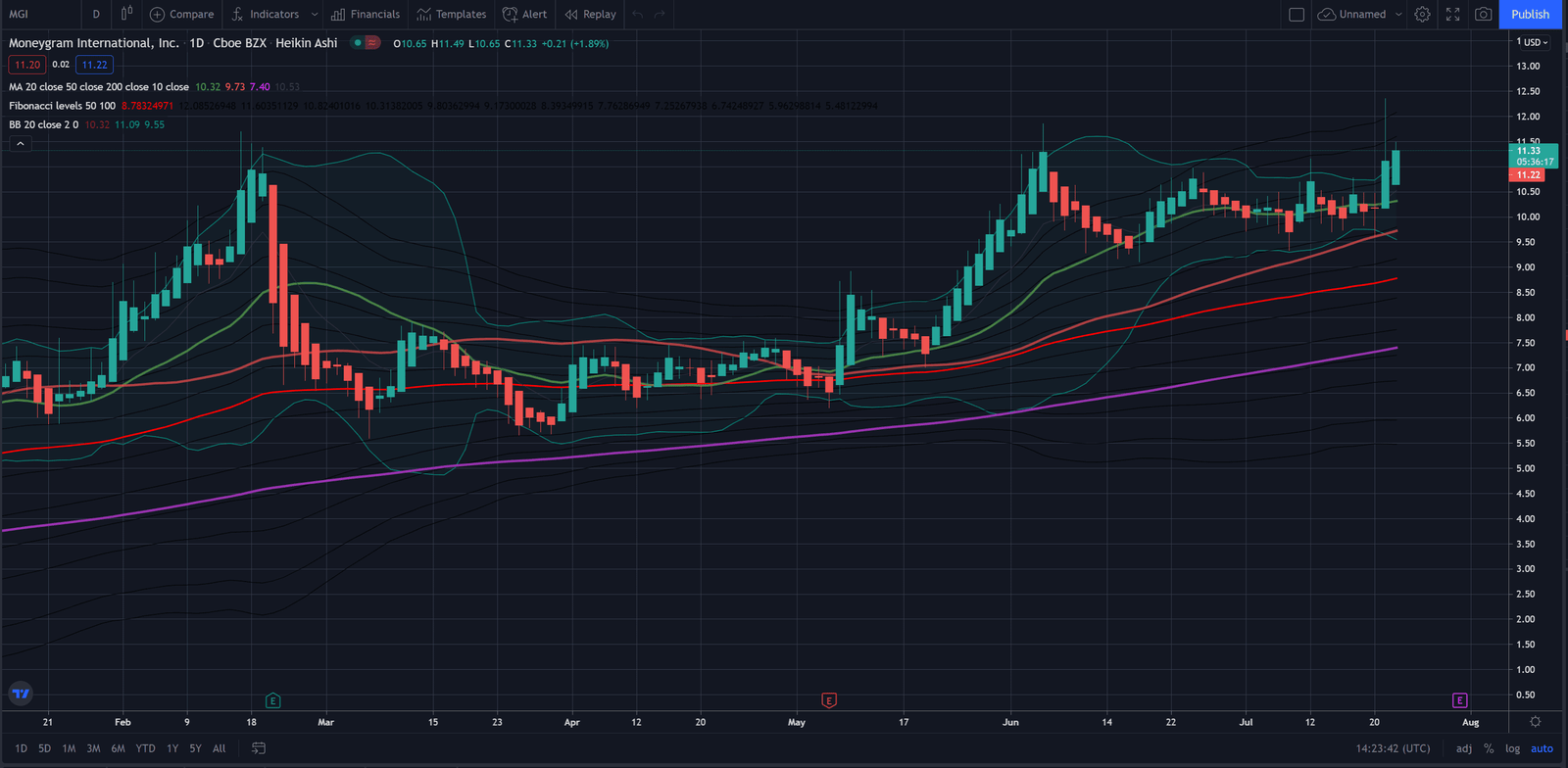Screen dimensions: 1568x768
Task: Open price scale settings gear icon
Action: [1535, 722]
